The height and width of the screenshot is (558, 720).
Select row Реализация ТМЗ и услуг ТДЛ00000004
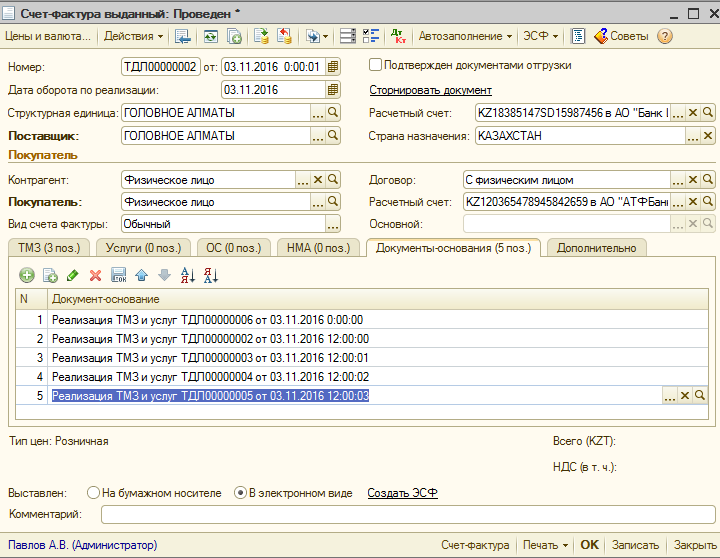click(x=362, y=377)
